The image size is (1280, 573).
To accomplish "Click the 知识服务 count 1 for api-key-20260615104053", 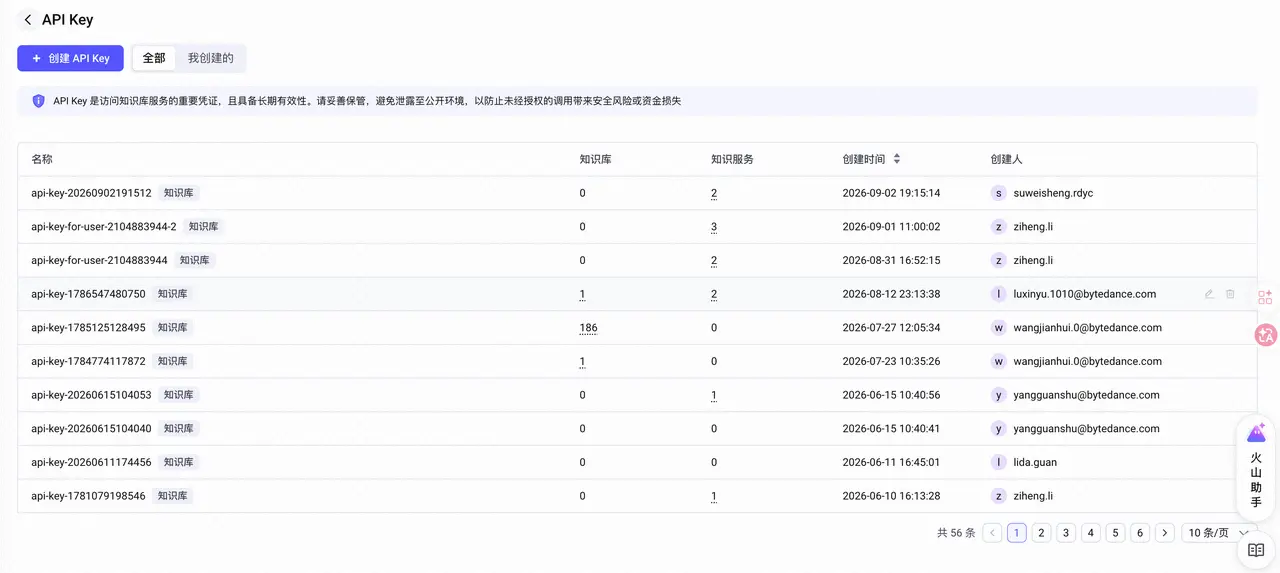I will (714, 395).
